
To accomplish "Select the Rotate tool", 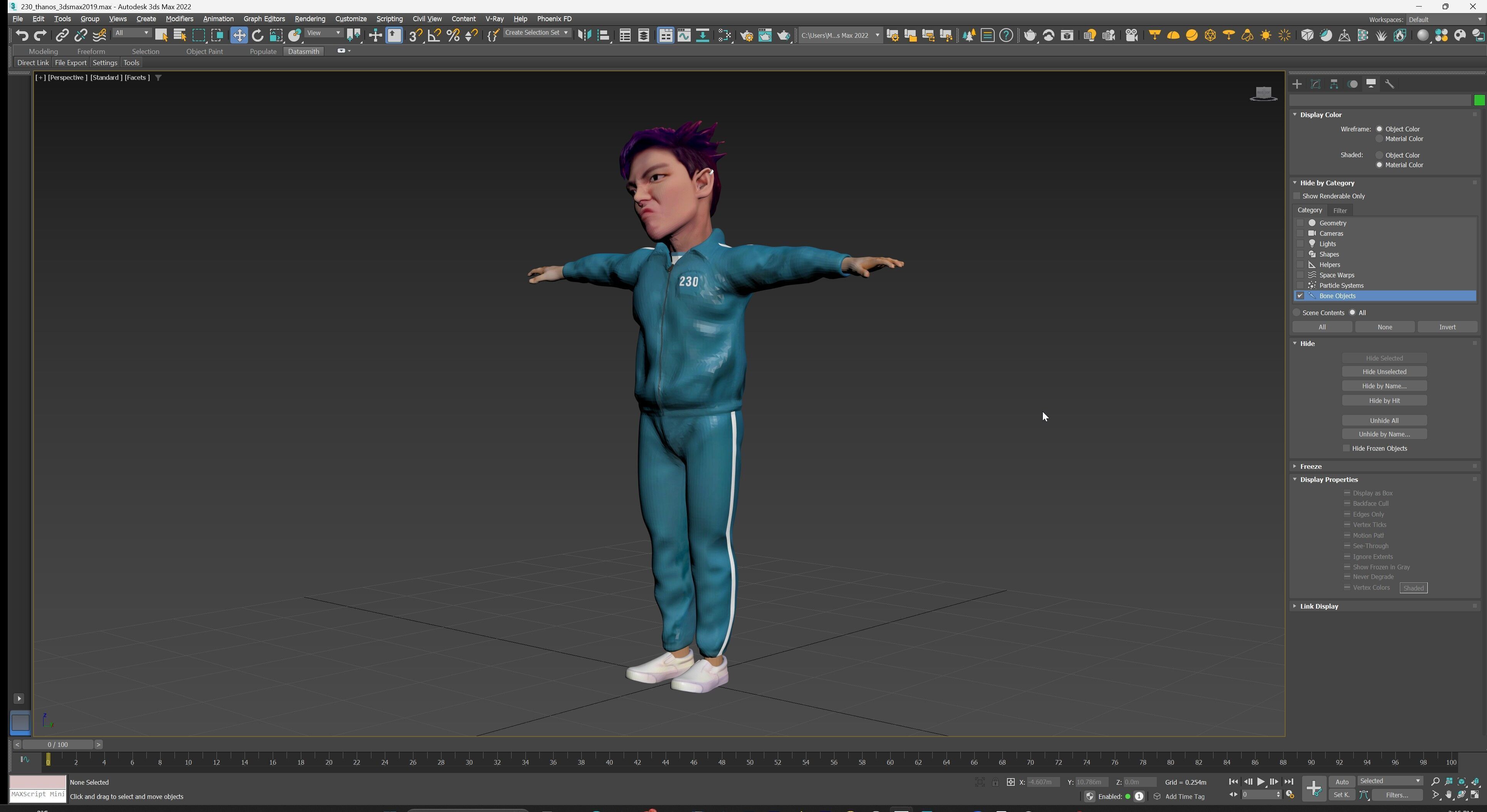I will [257, 36].
